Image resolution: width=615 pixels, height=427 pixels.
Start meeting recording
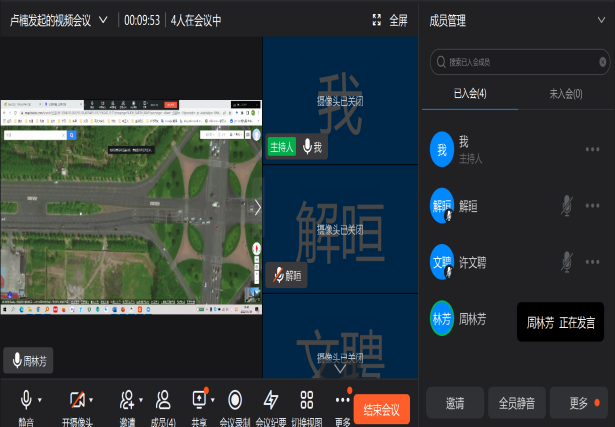coord(235,400)
